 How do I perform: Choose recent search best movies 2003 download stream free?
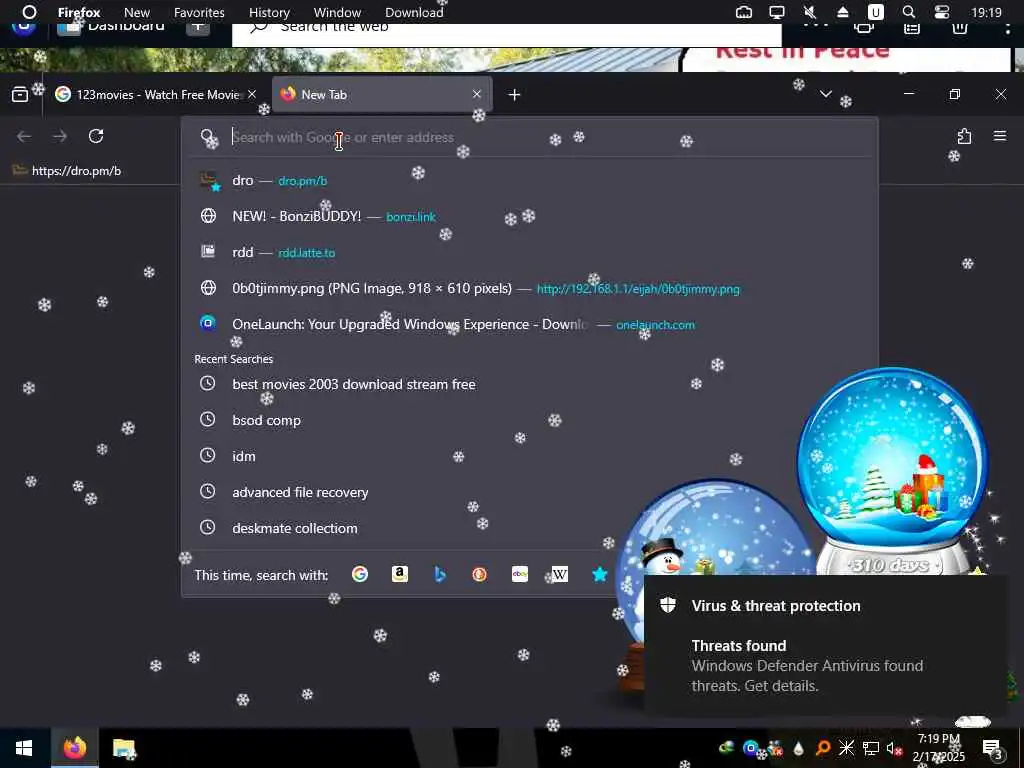(529, 384)
